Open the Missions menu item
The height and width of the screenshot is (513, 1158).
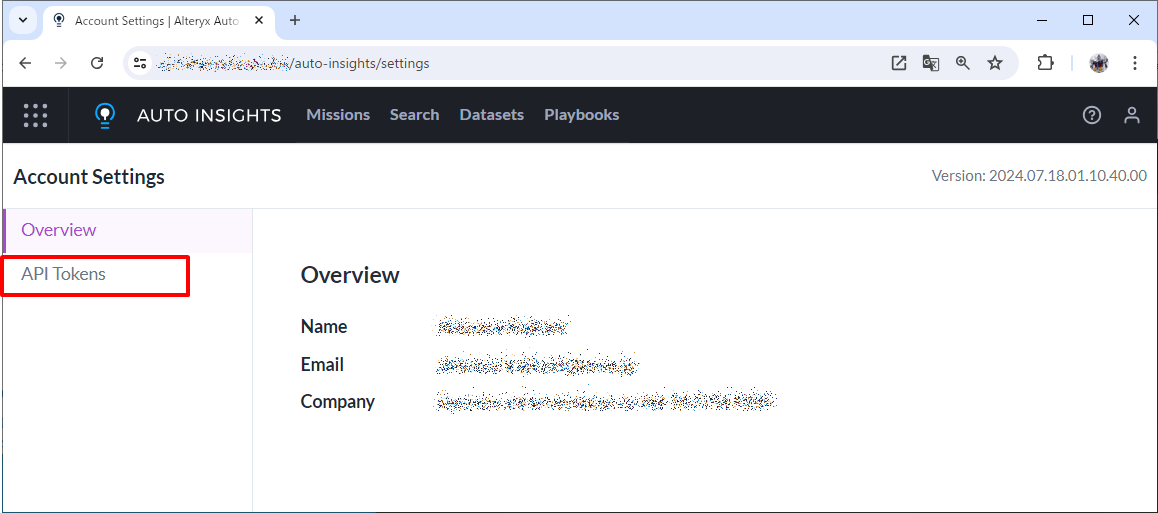338,115
